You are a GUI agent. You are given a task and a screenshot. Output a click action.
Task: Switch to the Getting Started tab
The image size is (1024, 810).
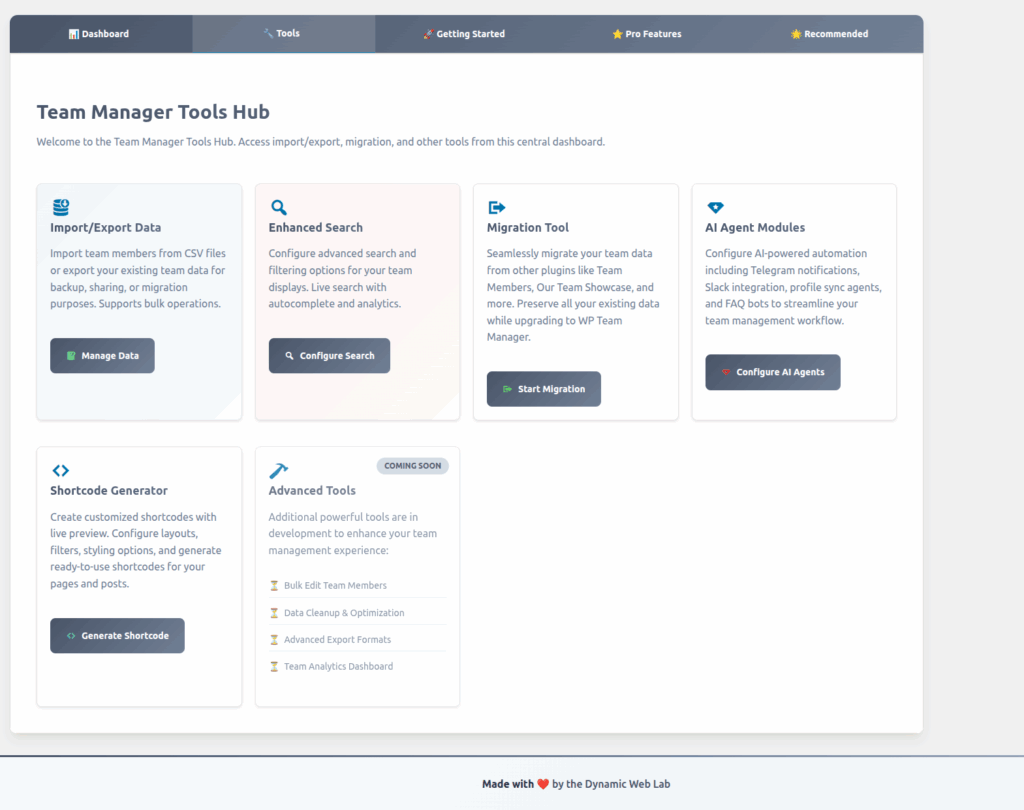click(464, 34)
